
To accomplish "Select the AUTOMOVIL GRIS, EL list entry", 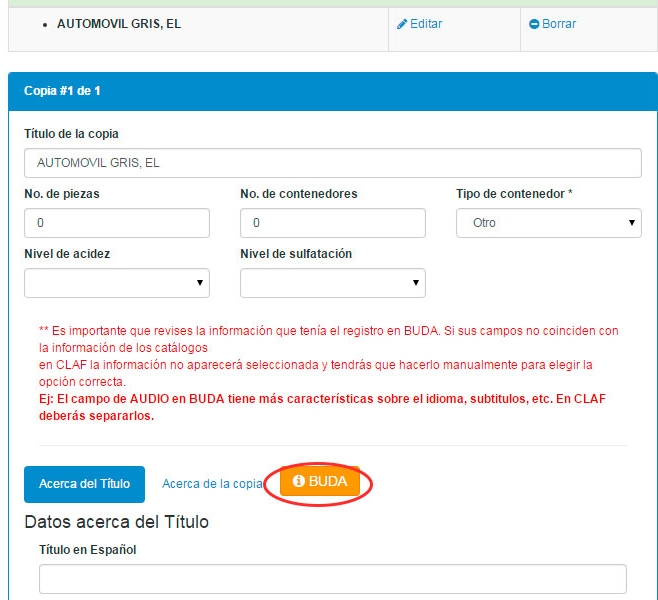I will [x=119, y=23].
